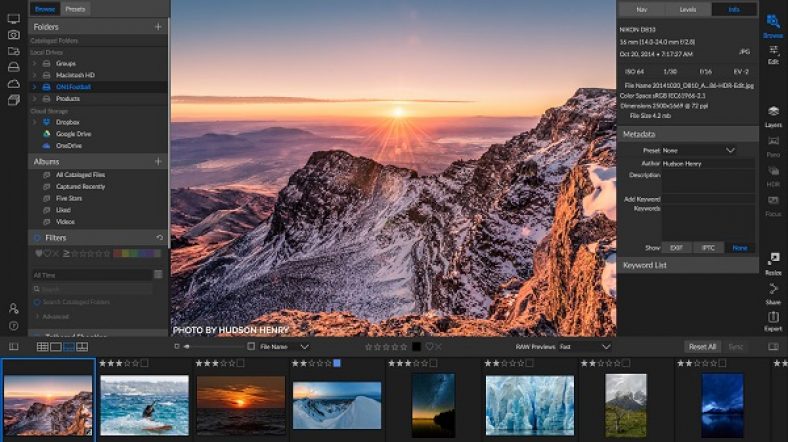Show EXIF metadata fields
Viewport: 788px width, 442px height.
(x=676, y=247)
